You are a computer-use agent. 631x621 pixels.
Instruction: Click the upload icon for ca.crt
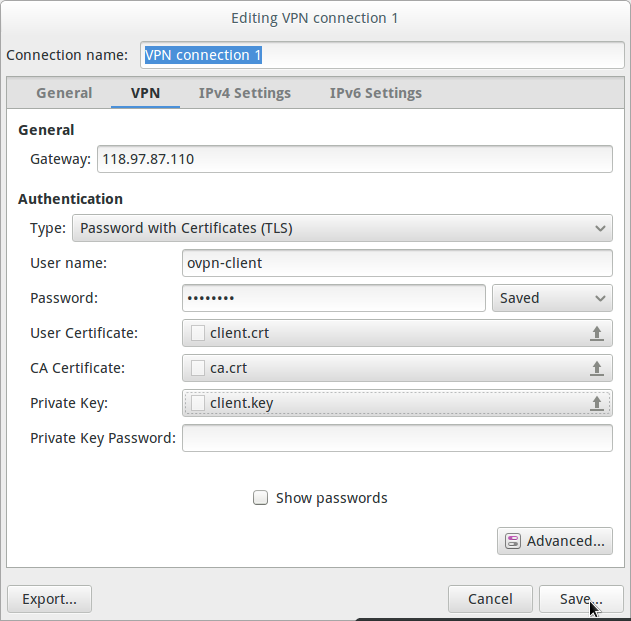(x=597, y=368)
